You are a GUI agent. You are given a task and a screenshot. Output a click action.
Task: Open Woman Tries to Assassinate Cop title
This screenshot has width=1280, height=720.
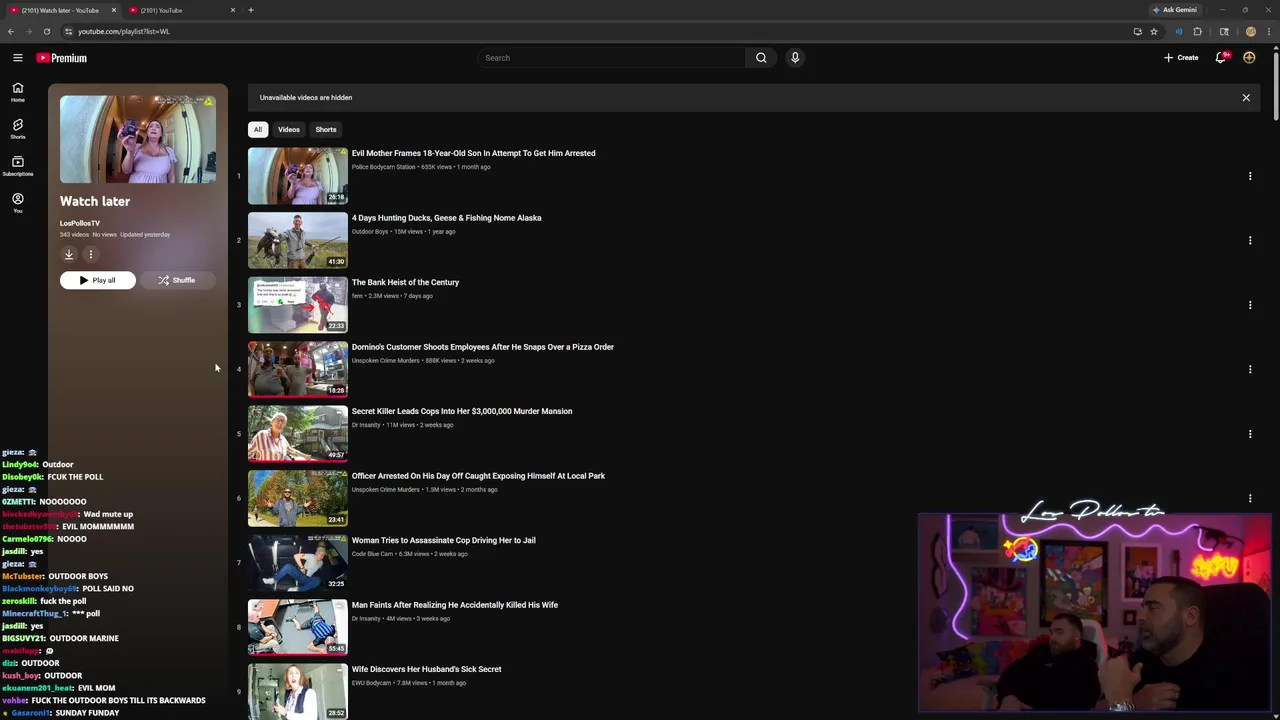(444, 540)
